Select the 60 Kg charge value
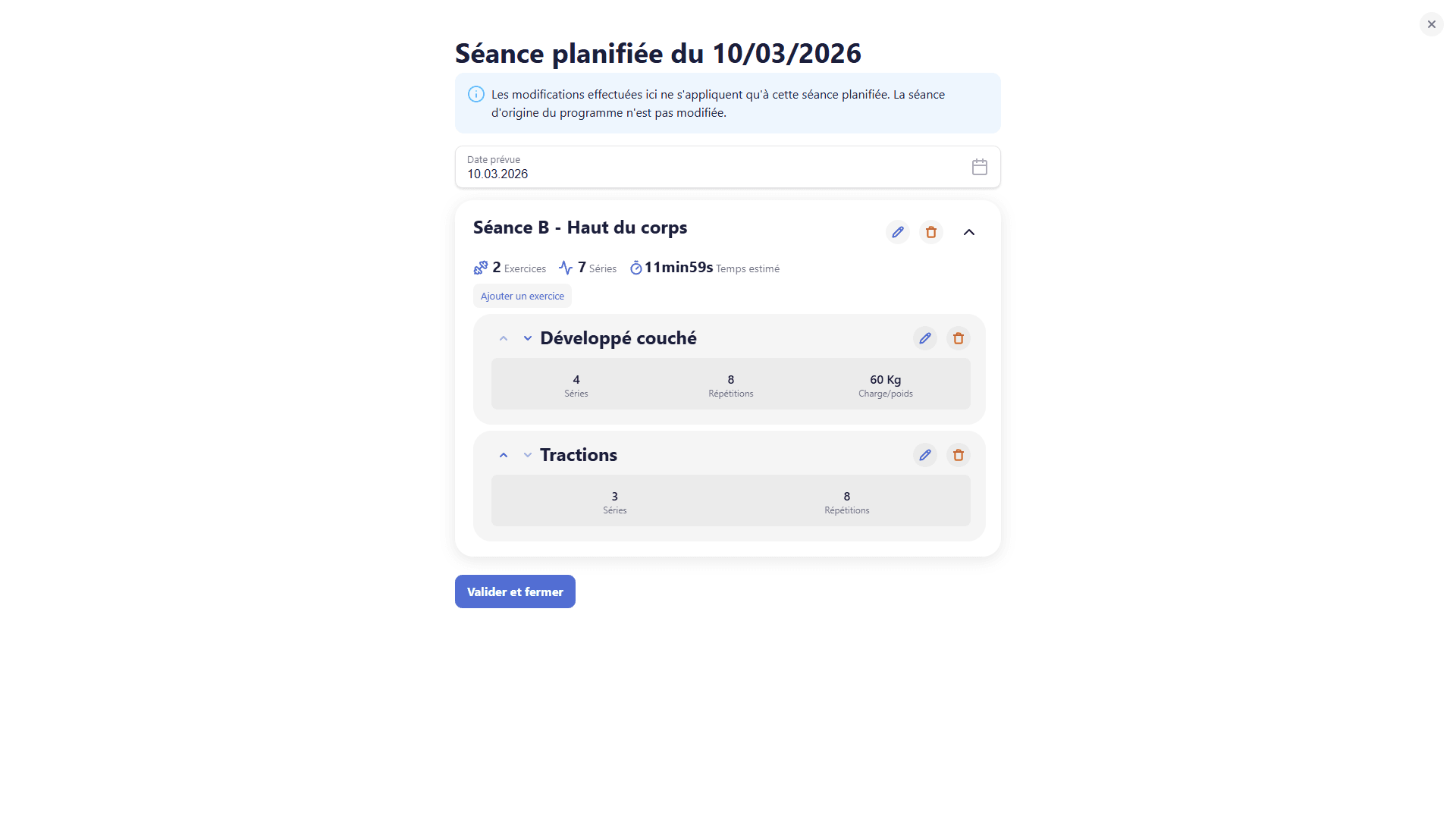The width and height of the screenshot is (1456, 819). pyautogui.click(x=884, y=380)
